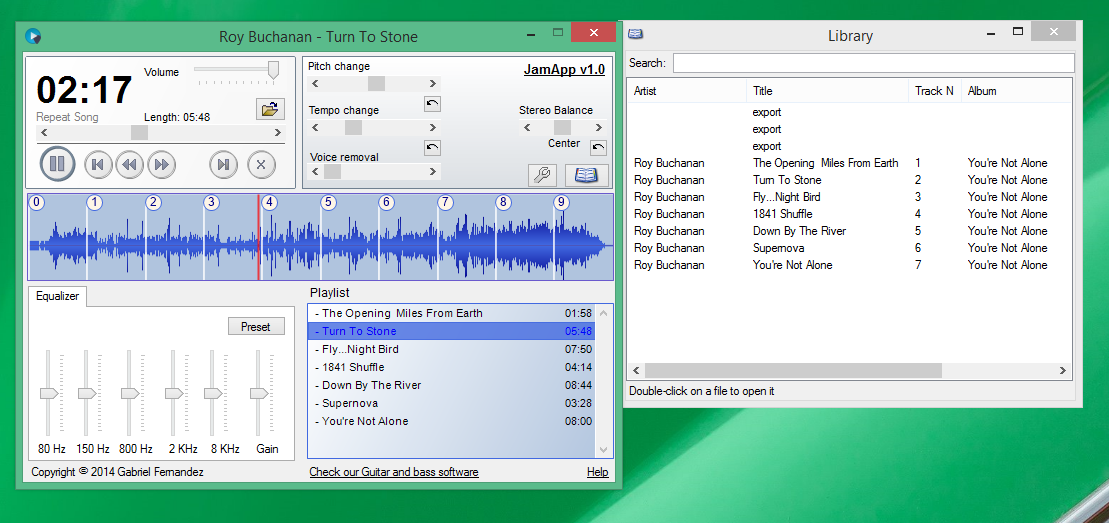Open a file with the folder icon
This screenshot has height=523, width=1109.
click(270, 109)
